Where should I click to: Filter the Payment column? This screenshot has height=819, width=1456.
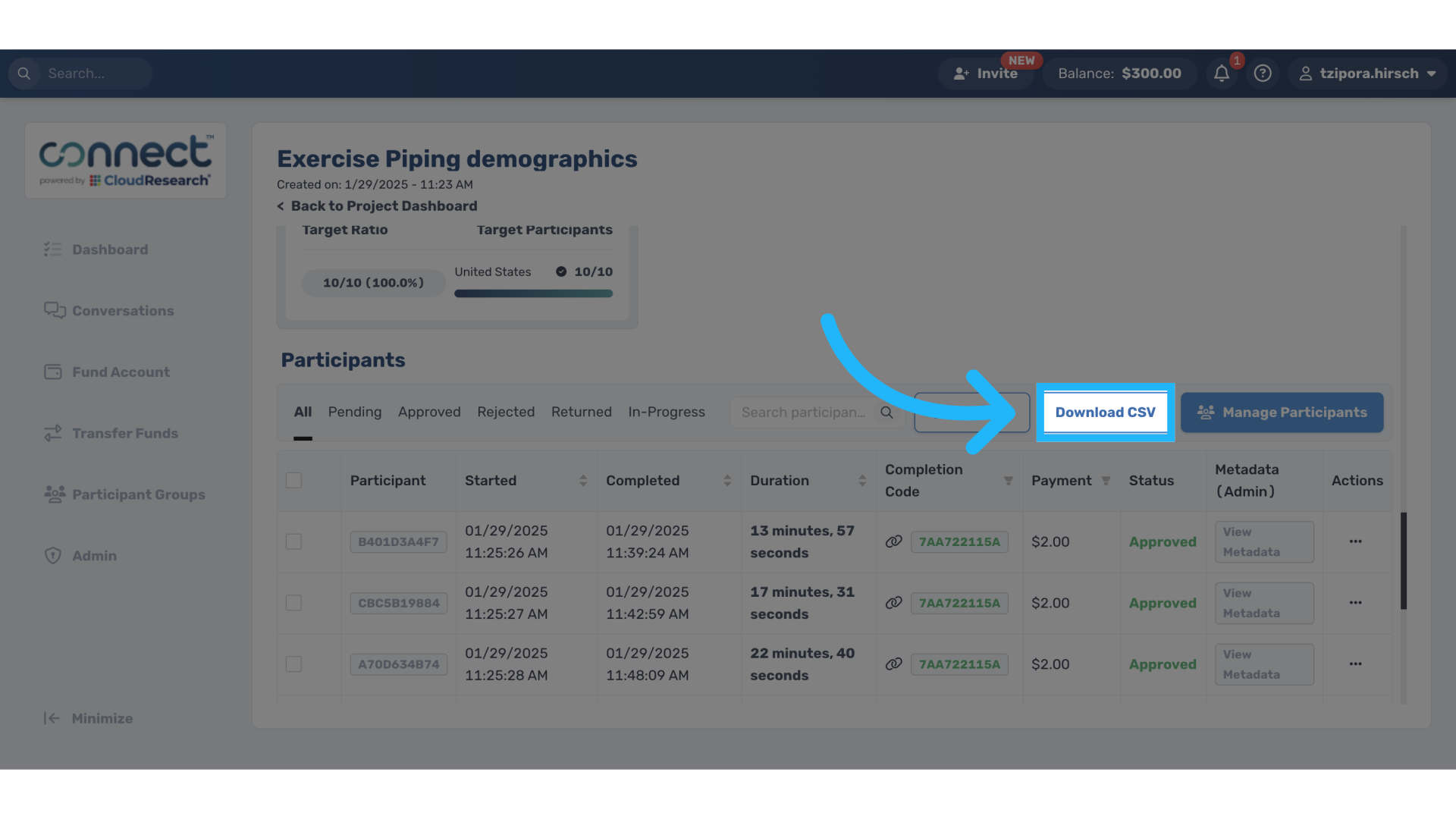coord(1106,481)
